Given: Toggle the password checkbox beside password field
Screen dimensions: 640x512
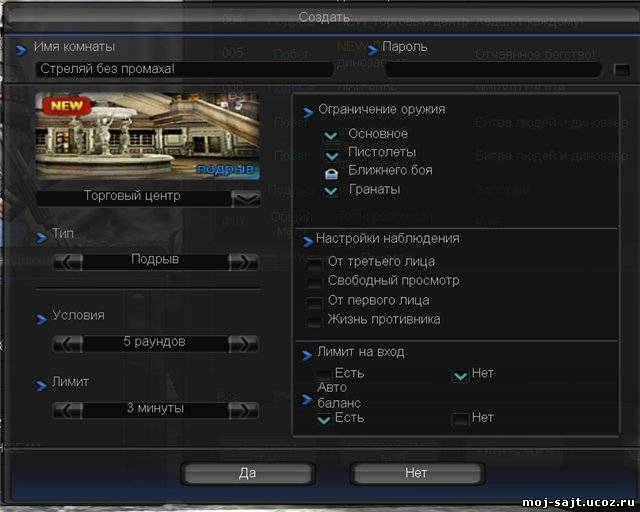Looking at the screenshot, I should tap(622, 70).
